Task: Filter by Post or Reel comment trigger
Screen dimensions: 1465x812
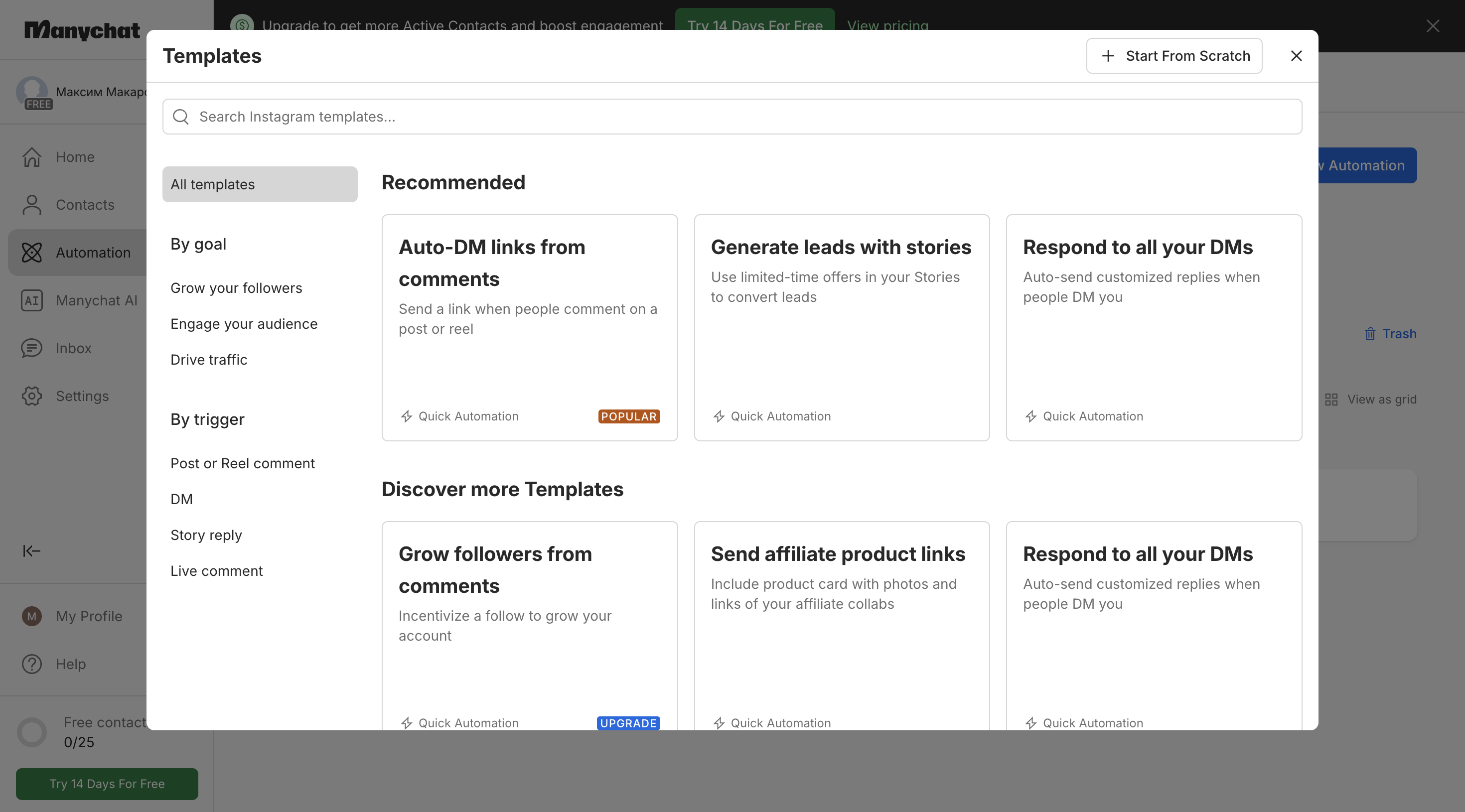Action: click(x=242, y=463)
